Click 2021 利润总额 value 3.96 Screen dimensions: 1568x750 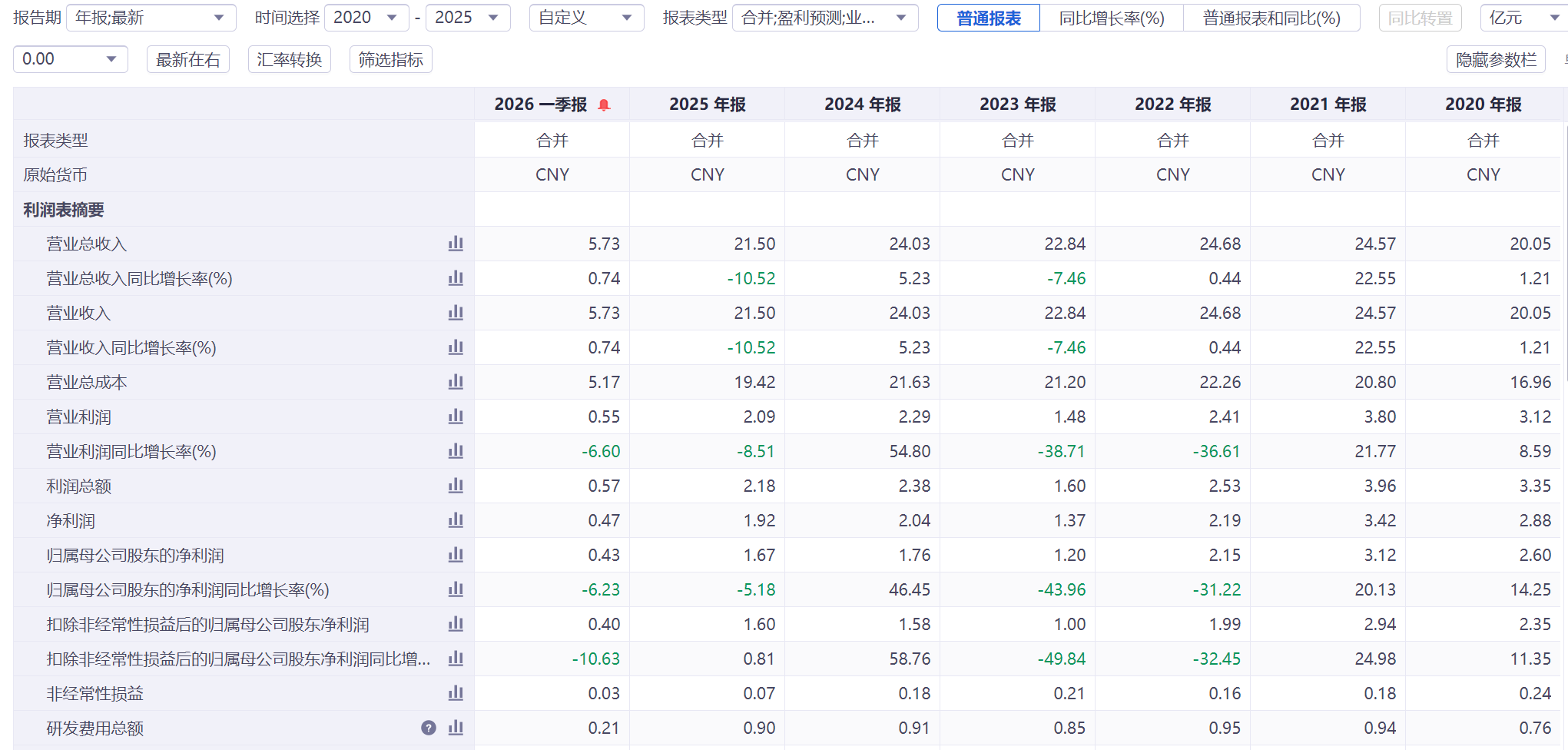(1381, 486)
